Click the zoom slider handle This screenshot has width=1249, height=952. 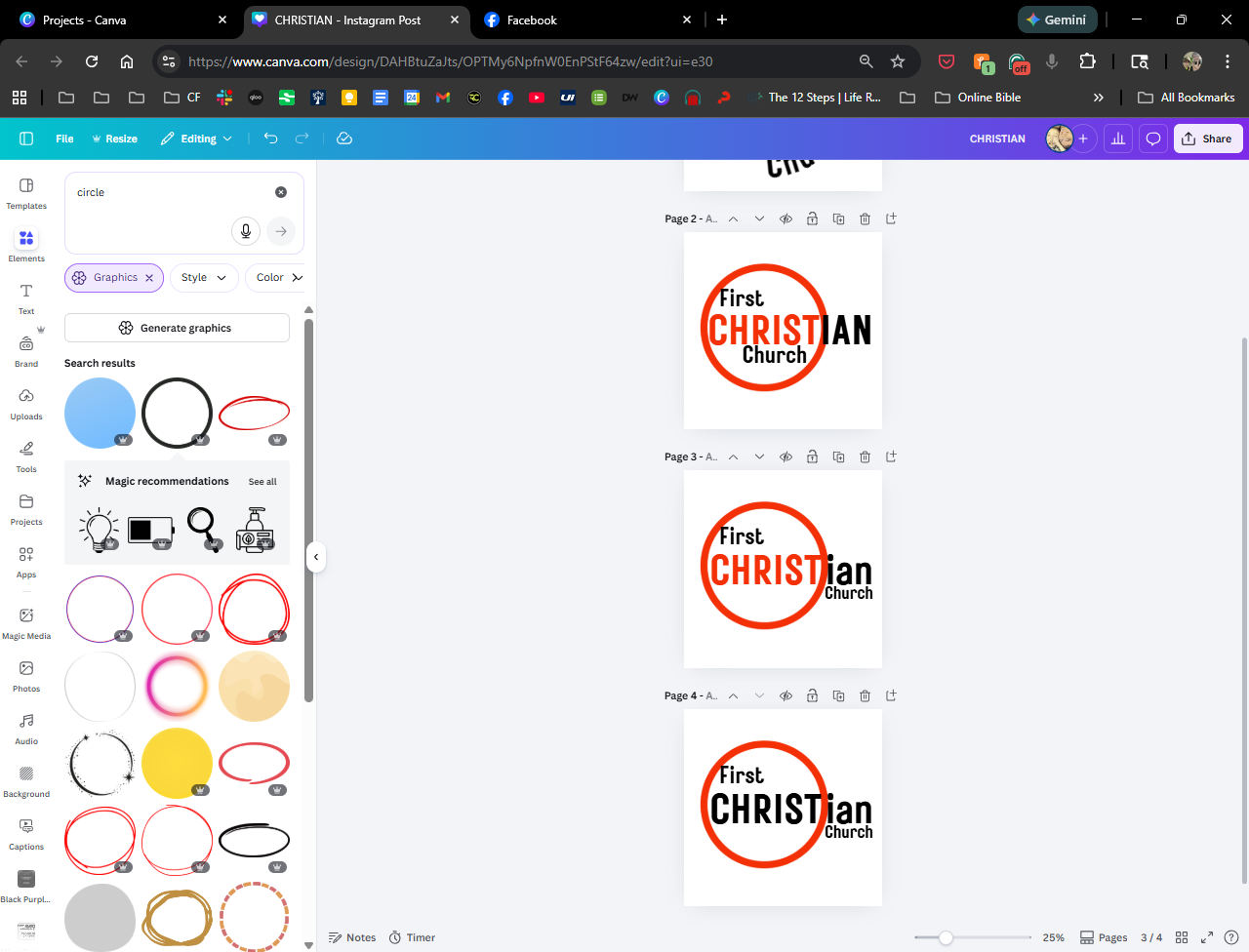pyautogui.click(x=946, y=937)
